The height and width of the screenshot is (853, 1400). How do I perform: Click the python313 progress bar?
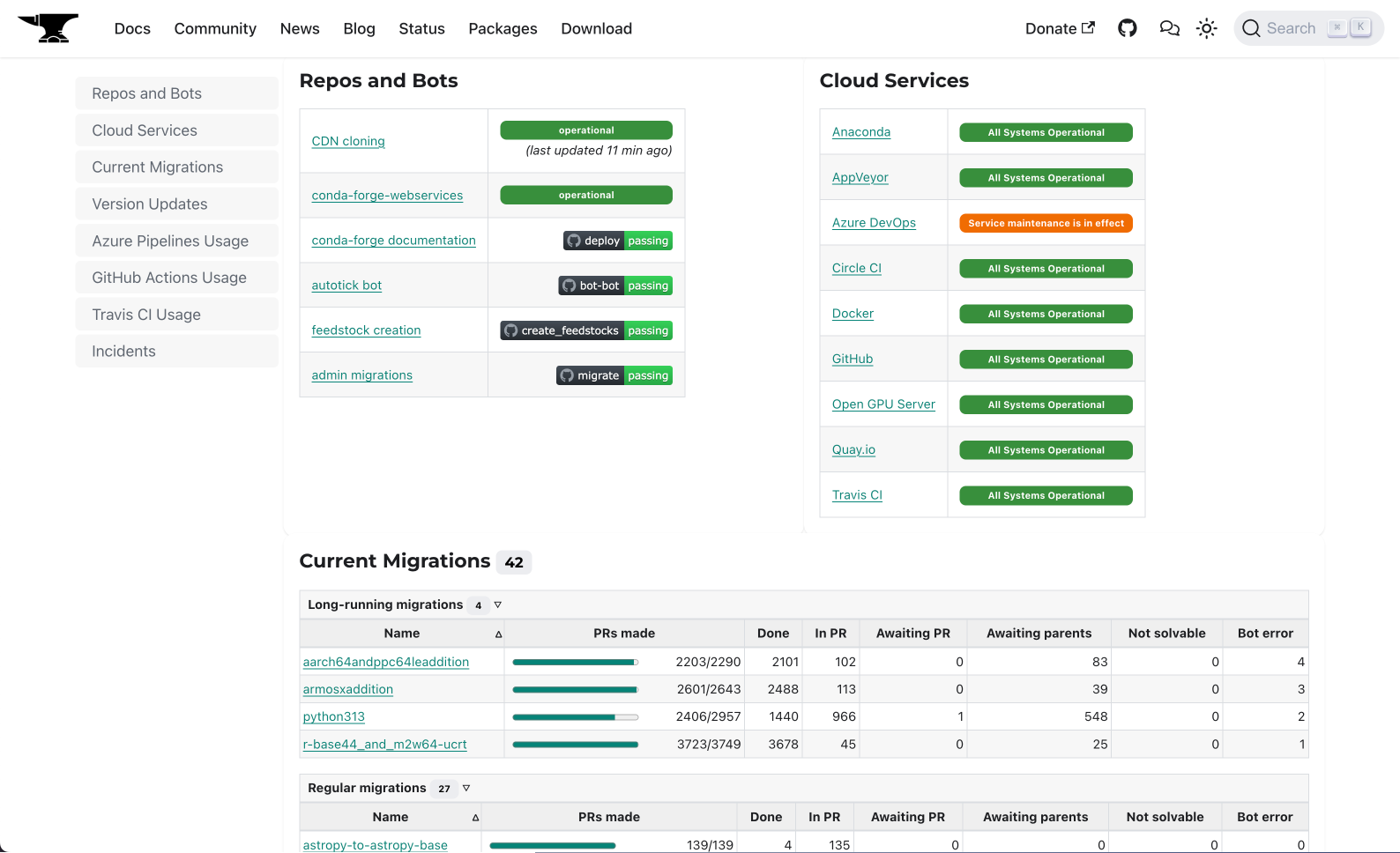[x=575, y=717]
